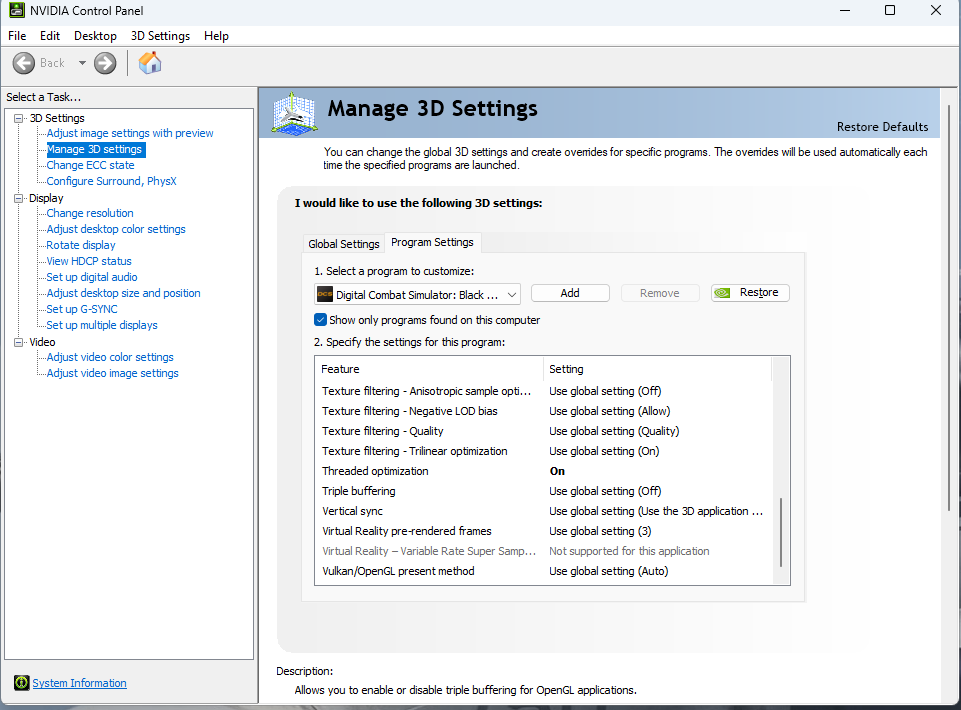
Task: Open System Information link
Action: [80, 683]
